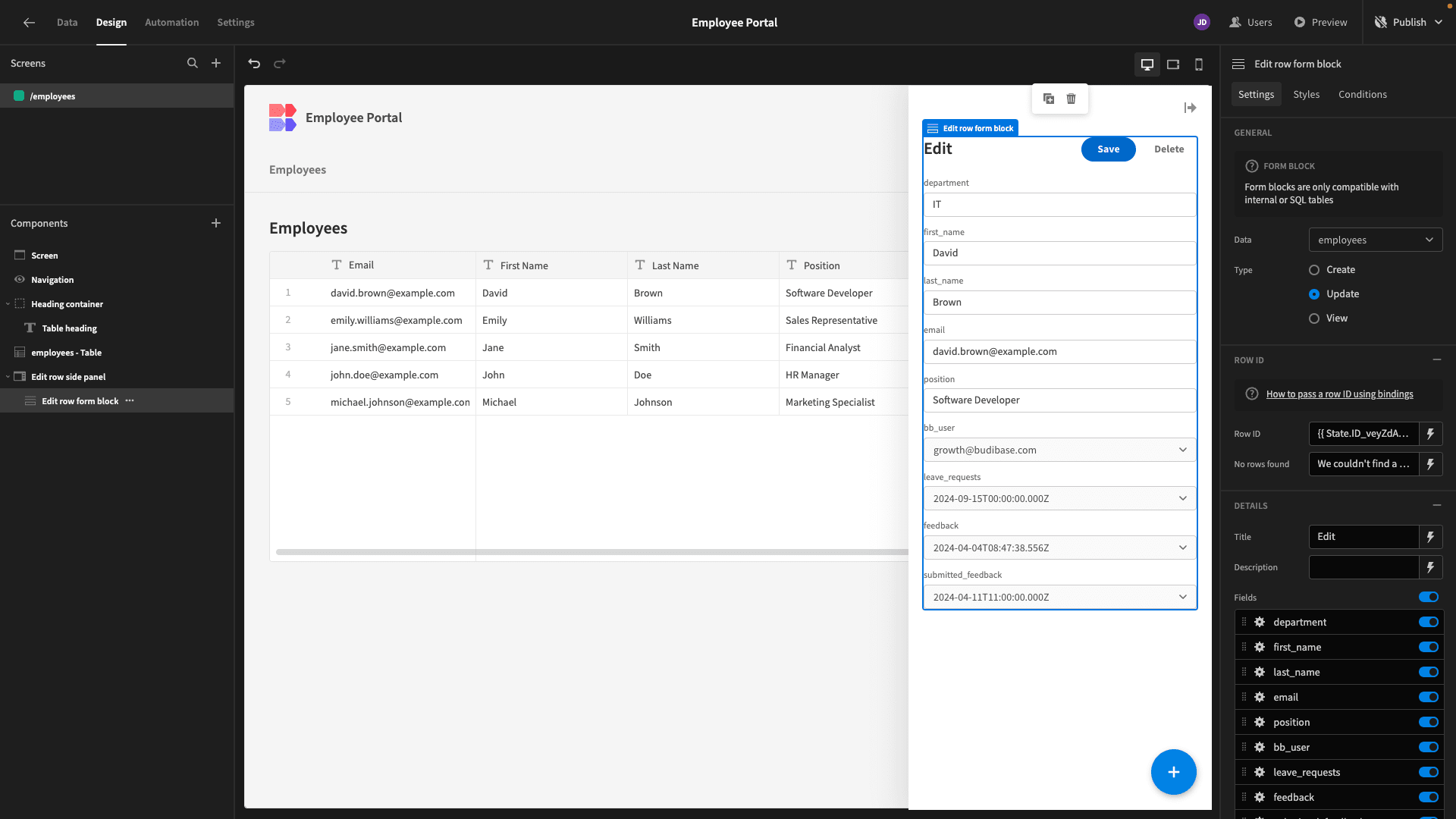Click the JD user avatar
1456x819 pixels.
click(1202, 23)
